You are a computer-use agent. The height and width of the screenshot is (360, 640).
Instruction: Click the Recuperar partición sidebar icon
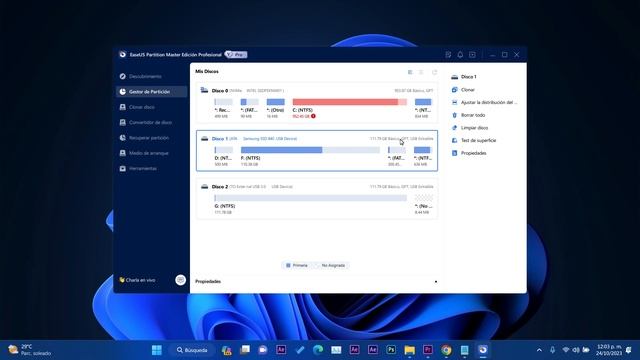click(122, 138)
